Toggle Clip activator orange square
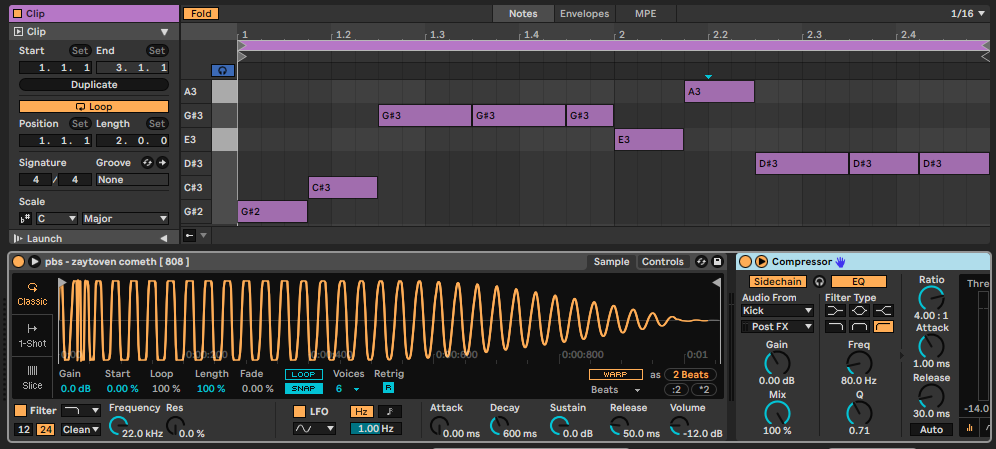The image size is (996, 449). (18, 13)
